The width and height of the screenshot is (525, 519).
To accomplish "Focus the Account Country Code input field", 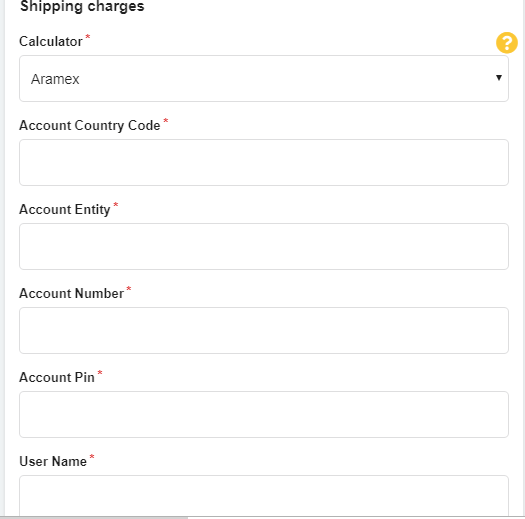I will tap(264, 163).
